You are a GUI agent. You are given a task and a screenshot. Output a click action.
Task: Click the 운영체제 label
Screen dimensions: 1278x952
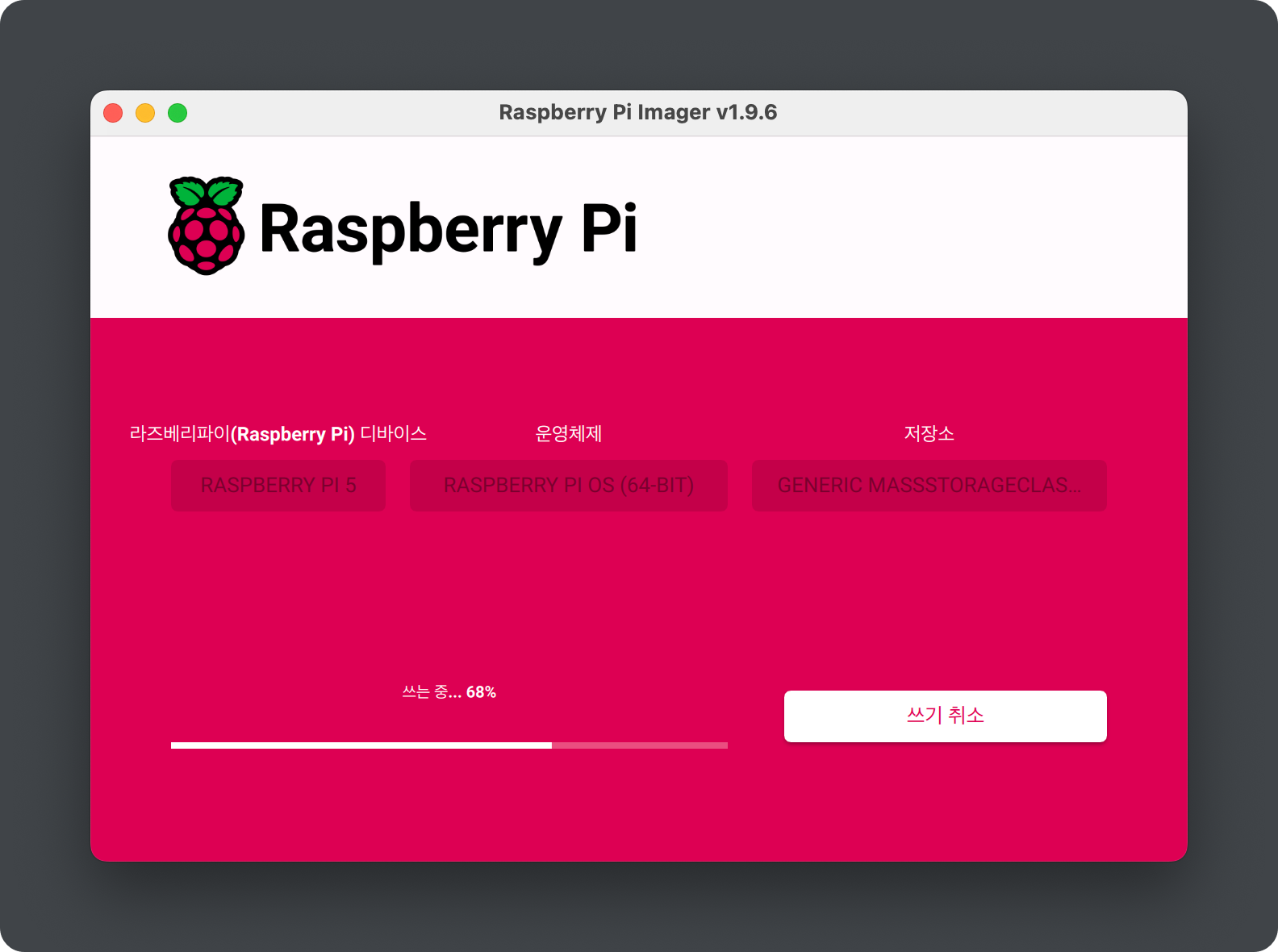tap(569, 434)
